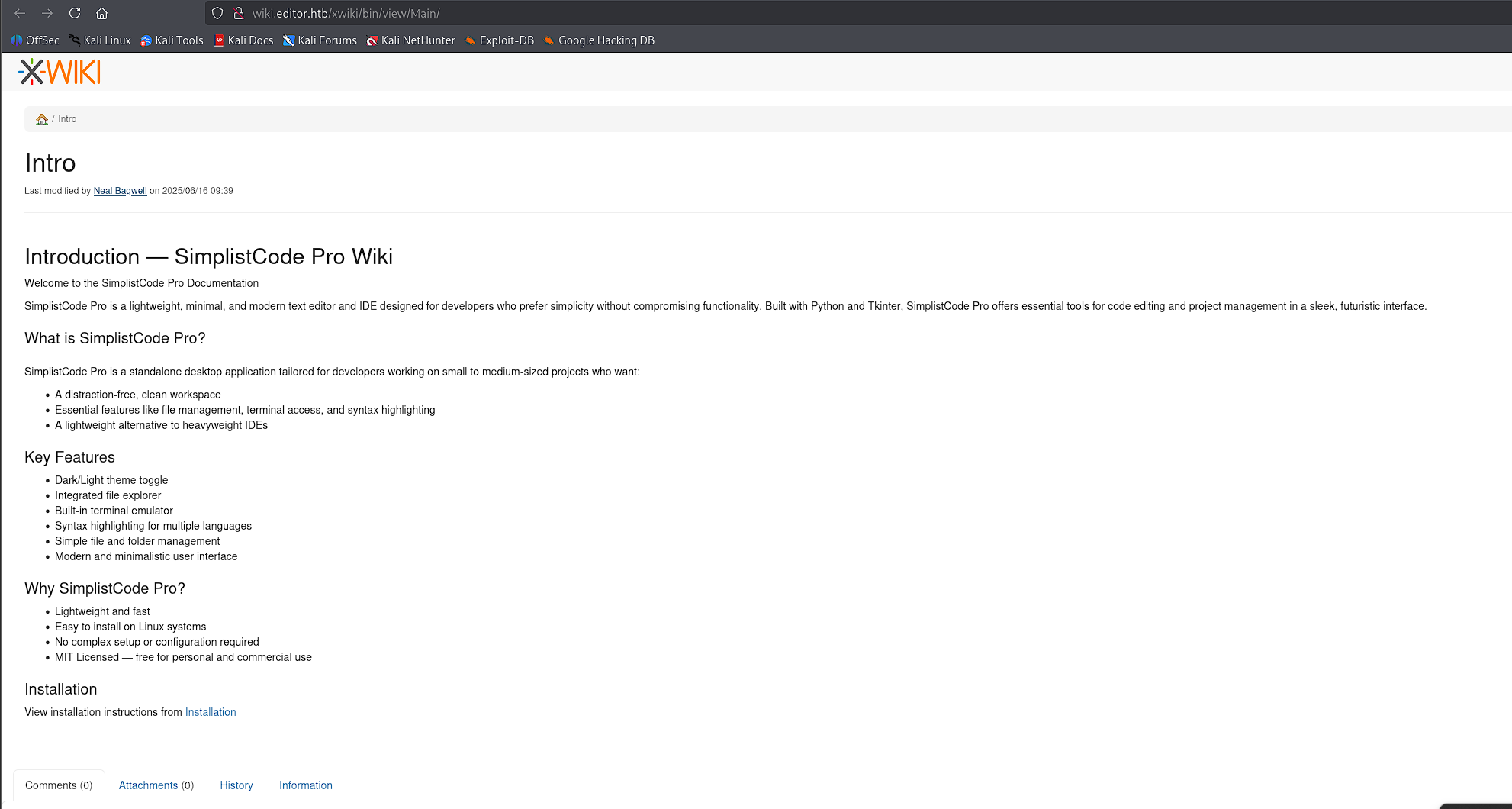Image resolution: width=1512 pixels, height=809 pixels.
Task: Click the tracking protection shield icon
Action: [217, 13]
